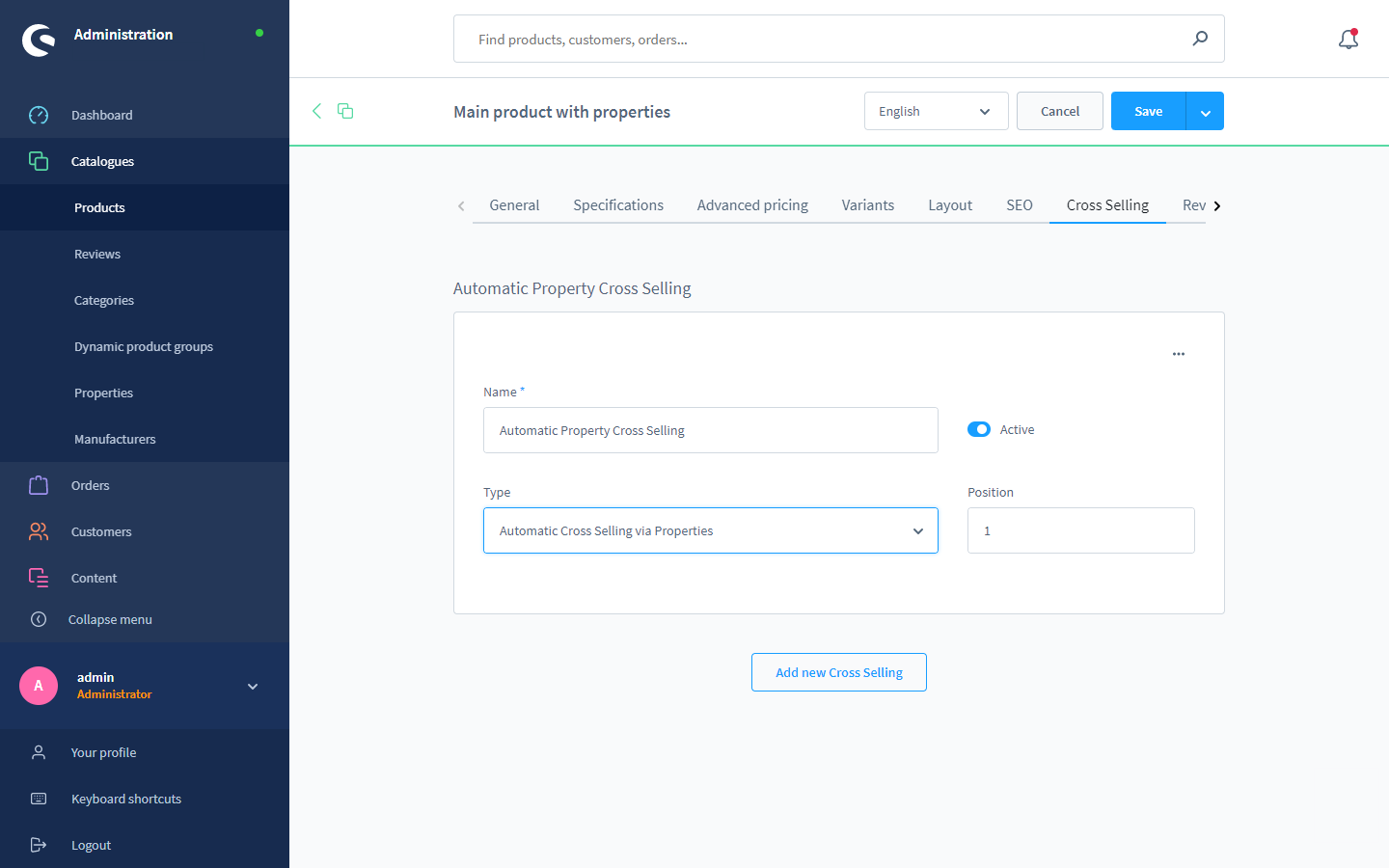
Task: Click the Shopware logo icon
Action: click(x=39, y=40)
